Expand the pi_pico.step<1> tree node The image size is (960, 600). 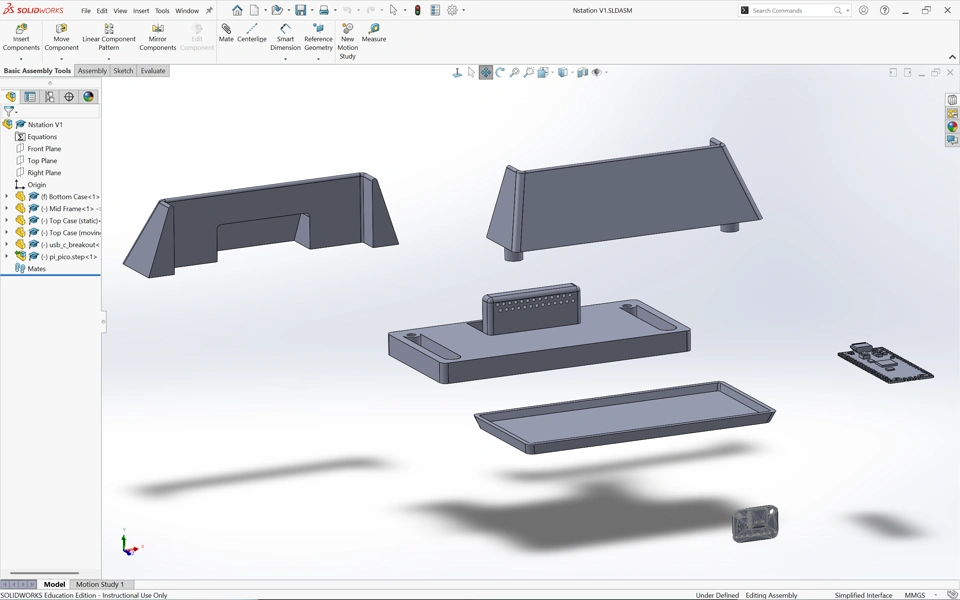(7, 257)
